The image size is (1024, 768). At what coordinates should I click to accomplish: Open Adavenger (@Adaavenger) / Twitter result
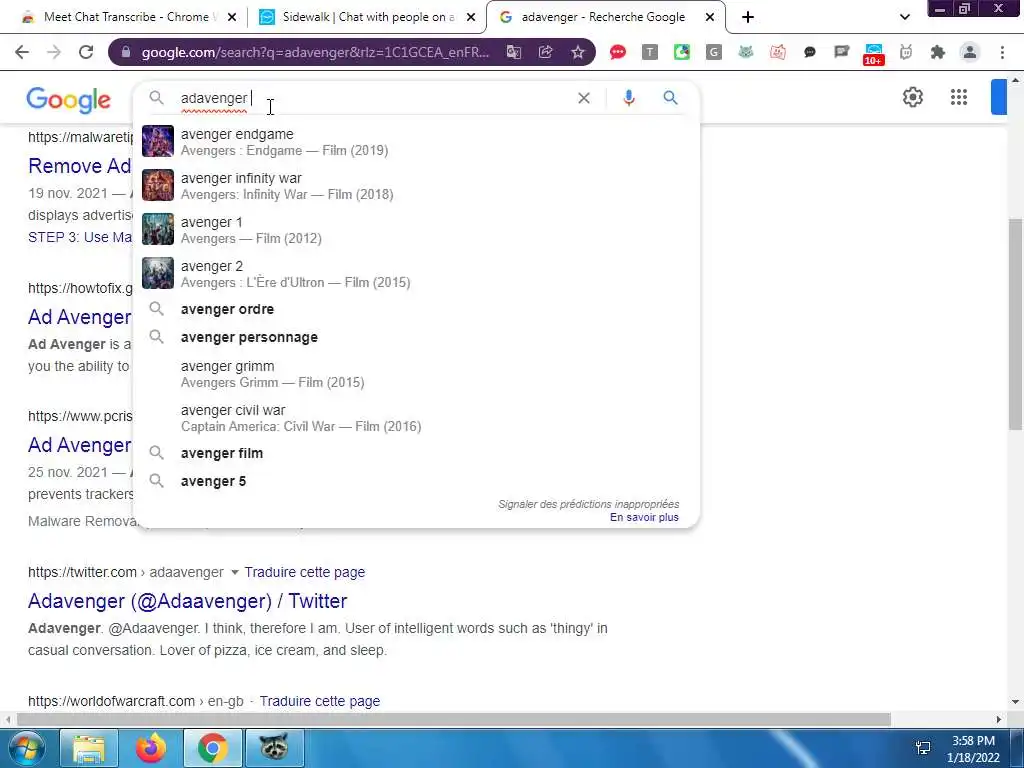coord(187,601)
